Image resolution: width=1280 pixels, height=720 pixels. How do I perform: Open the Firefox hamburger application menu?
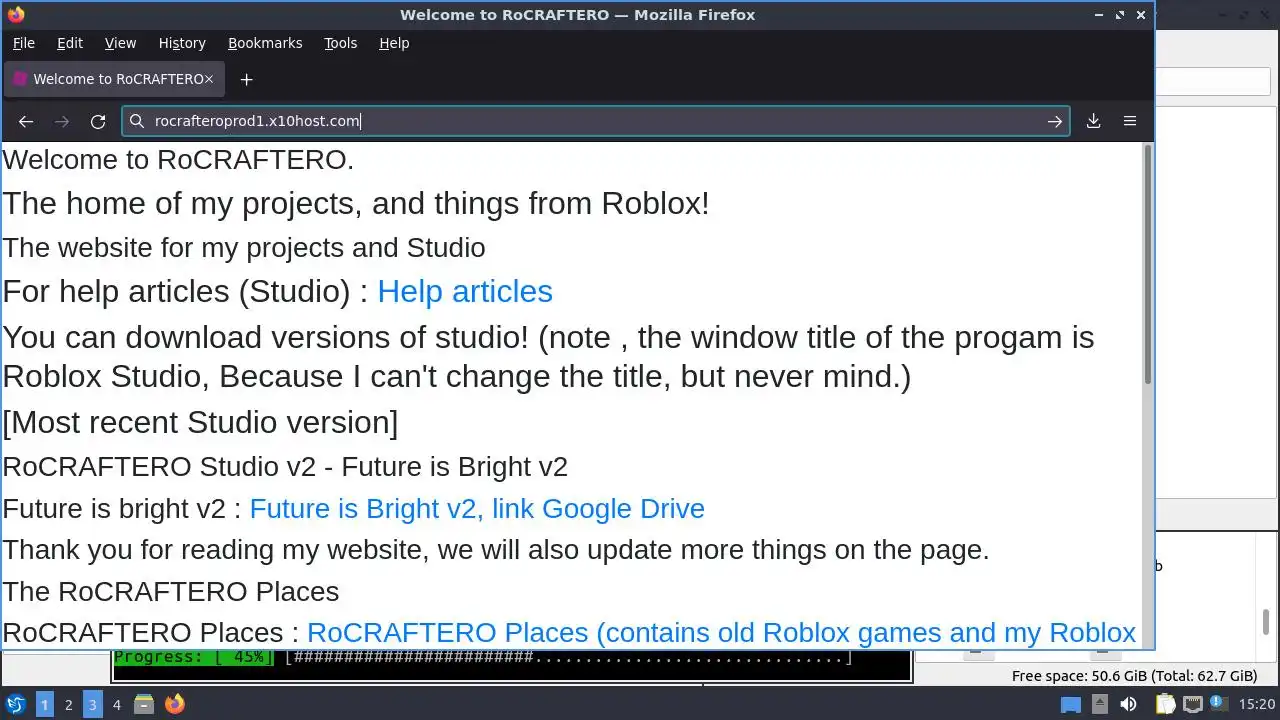click(x=1130, y=121)
